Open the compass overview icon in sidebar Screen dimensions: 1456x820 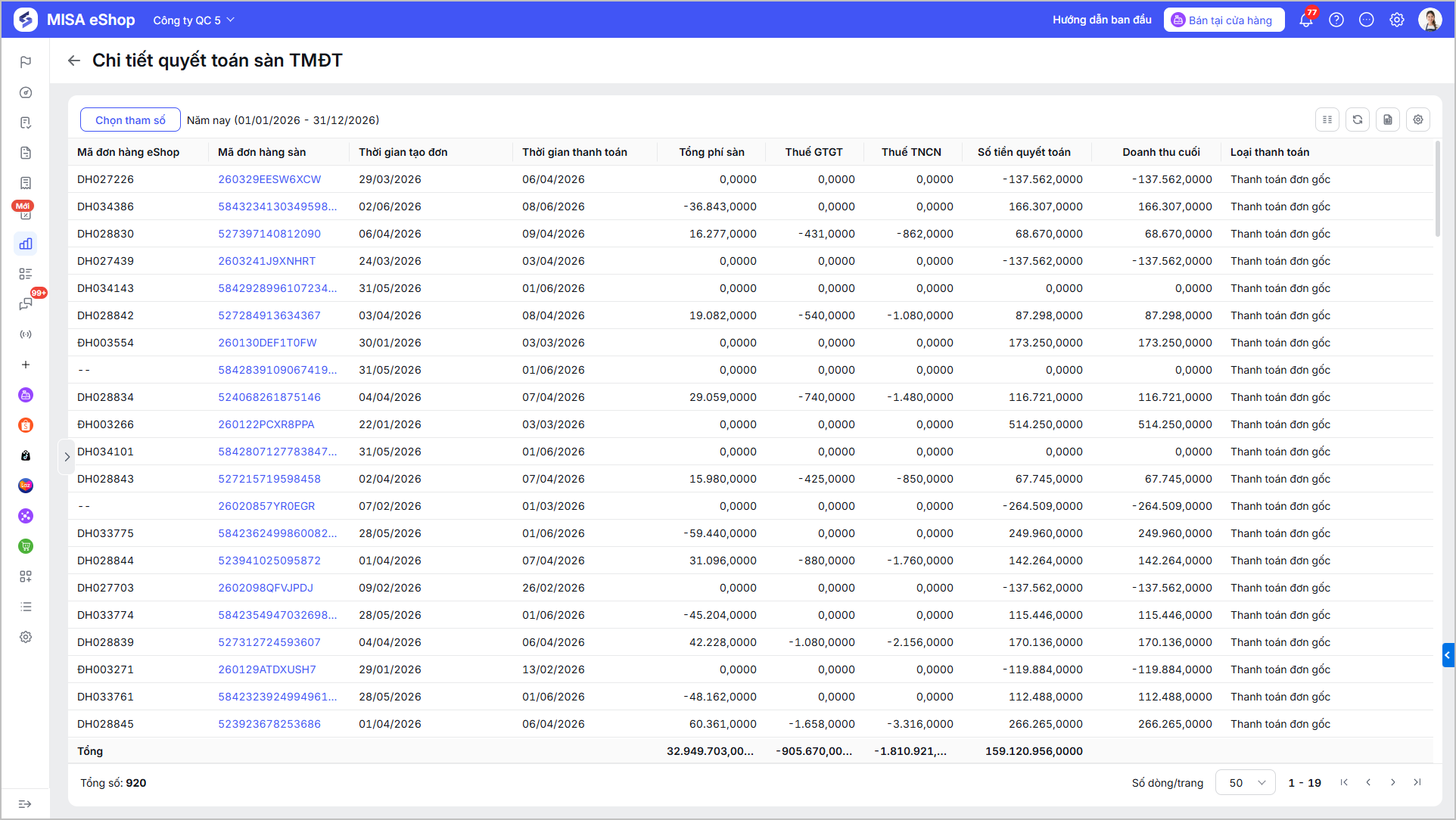click(26, 92)
